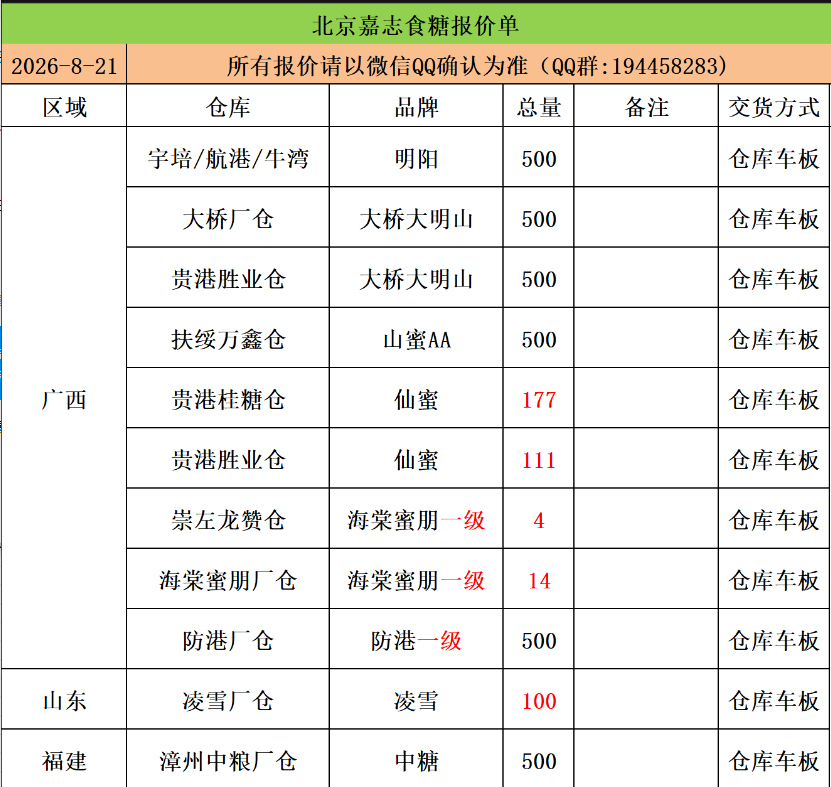
Task: Select warehouse cell 崇左龙赞仓
Action: [x=228, y=520]
